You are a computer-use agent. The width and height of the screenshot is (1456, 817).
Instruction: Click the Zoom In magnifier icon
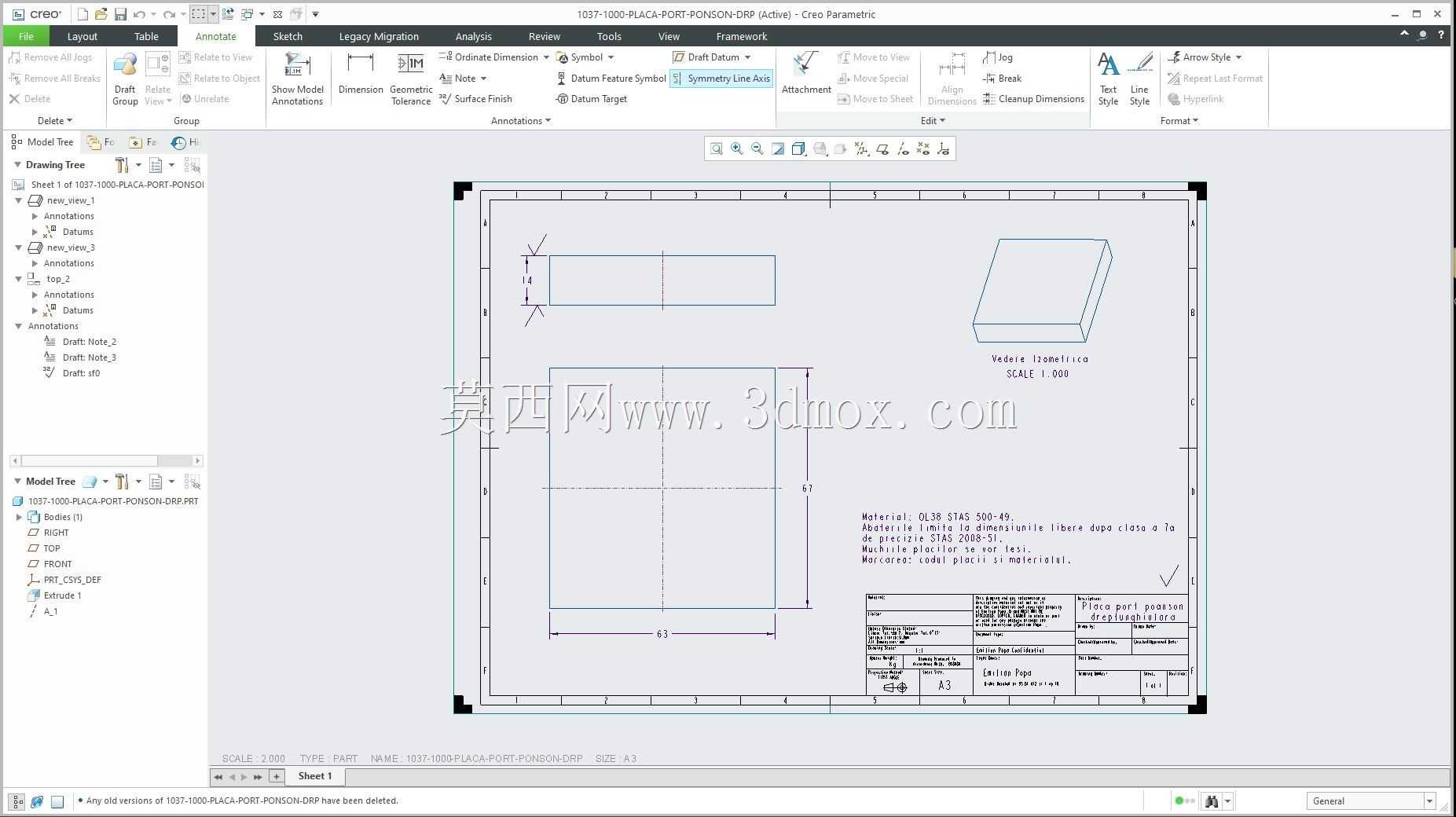[x=737, y=148]
